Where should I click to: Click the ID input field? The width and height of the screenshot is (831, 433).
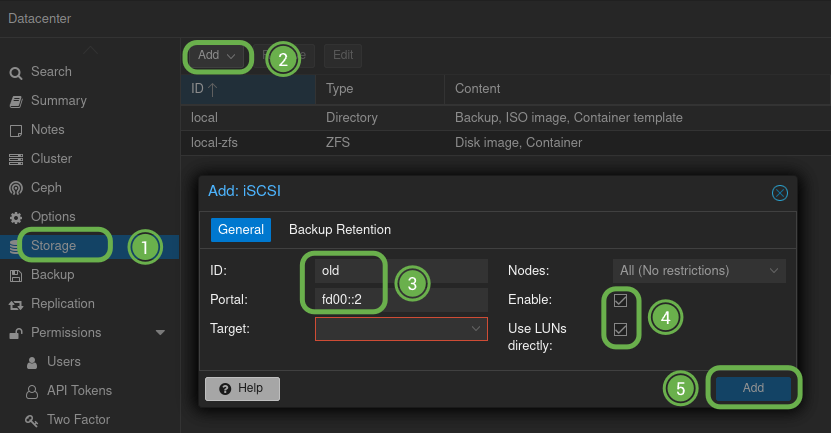tap(401, 271)
